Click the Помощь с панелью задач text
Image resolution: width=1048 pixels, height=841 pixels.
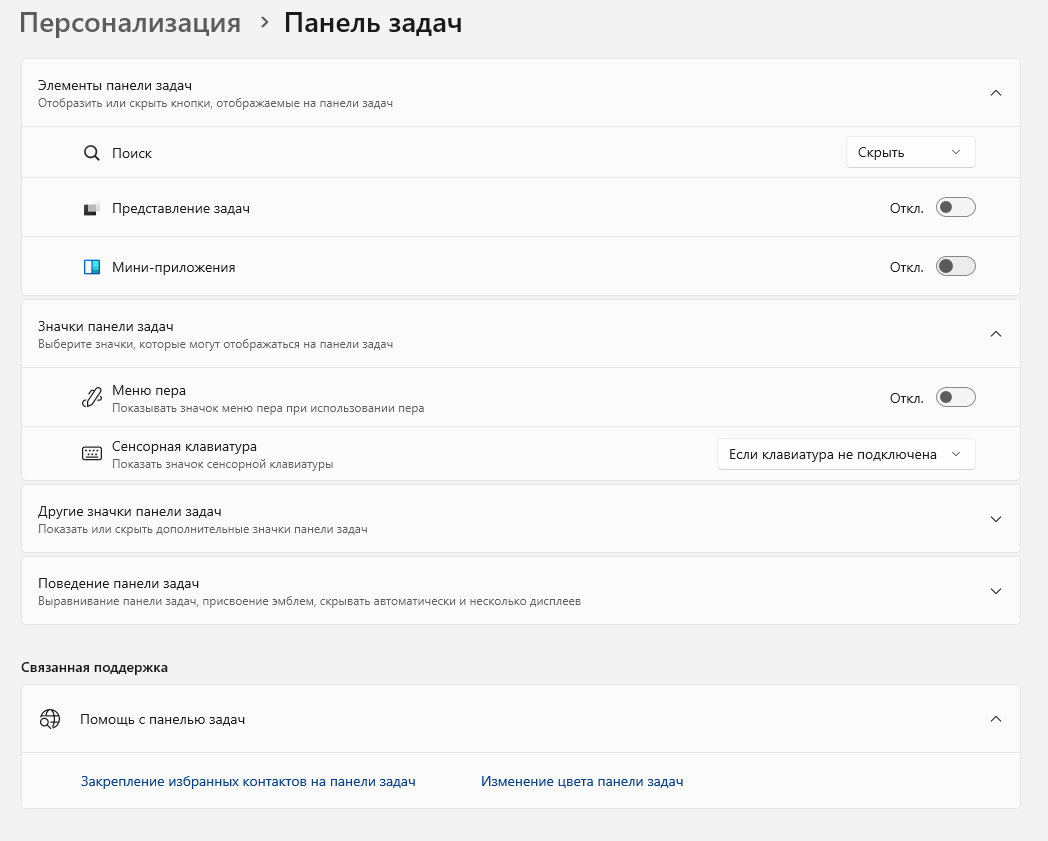(162, 719)
